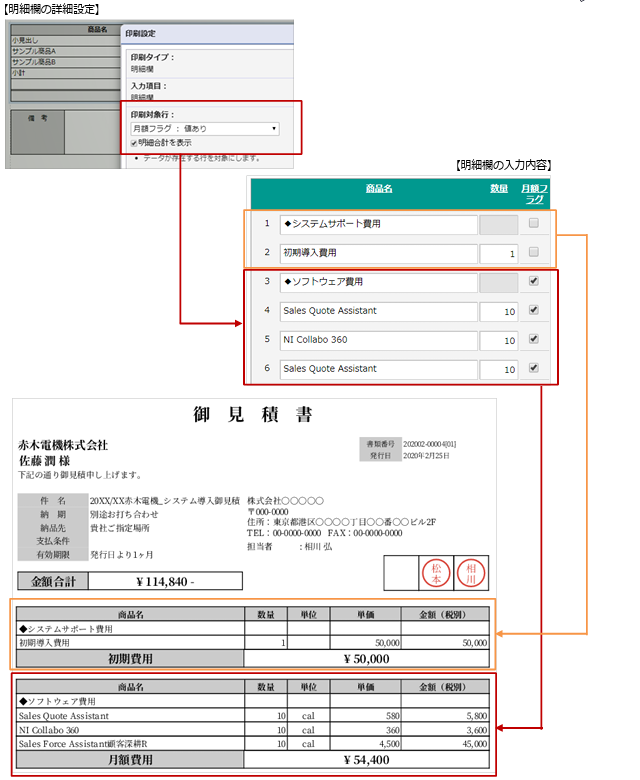Click the 月額費用 subtotal label
Screen dimensions: 640x780
pos(130,760)
